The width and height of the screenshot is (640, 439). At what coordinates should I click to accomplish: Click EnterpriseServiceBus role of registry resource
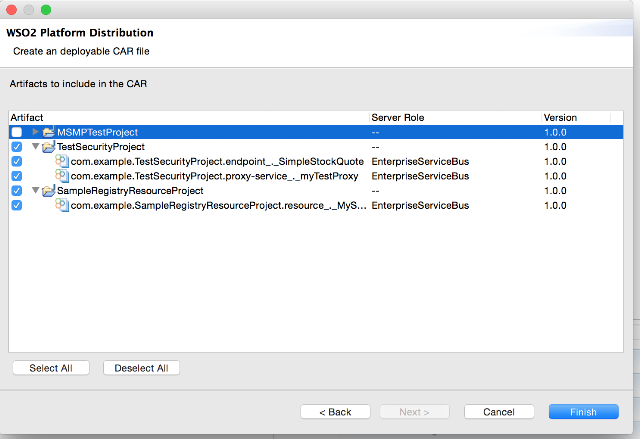click(420, 206)
